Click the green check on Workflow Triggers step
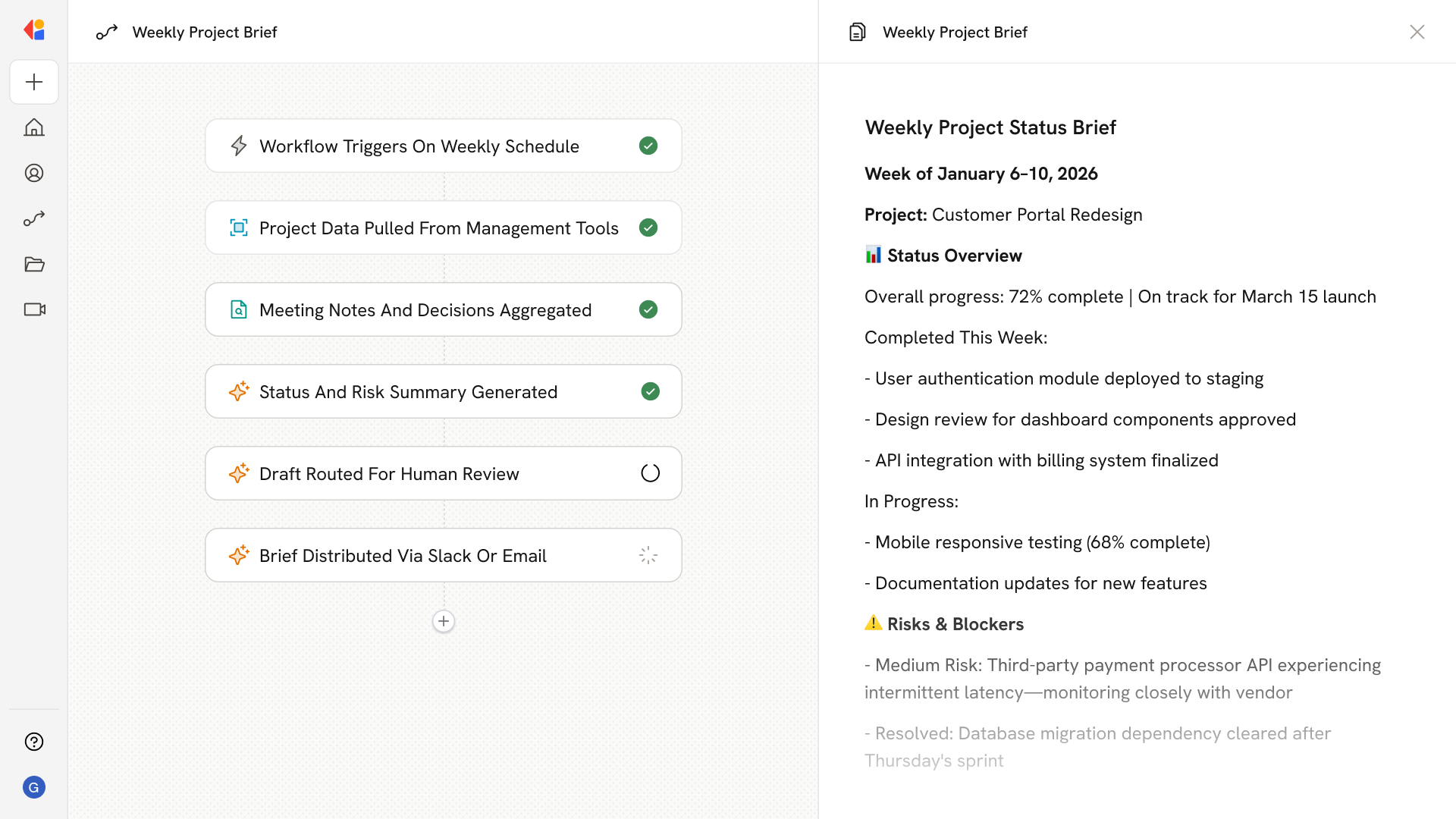 pos(648,146)
